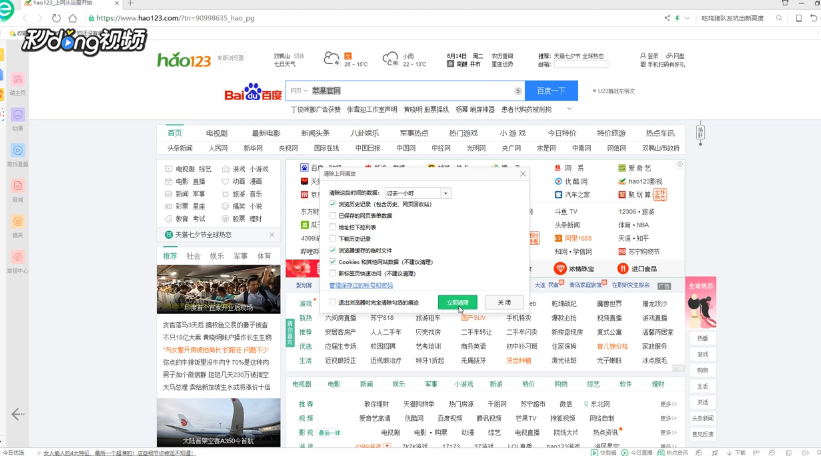The height and width of the screenshot is (456, 821).
Task: Click the green 立即清理 button
Action: point(457,303)
